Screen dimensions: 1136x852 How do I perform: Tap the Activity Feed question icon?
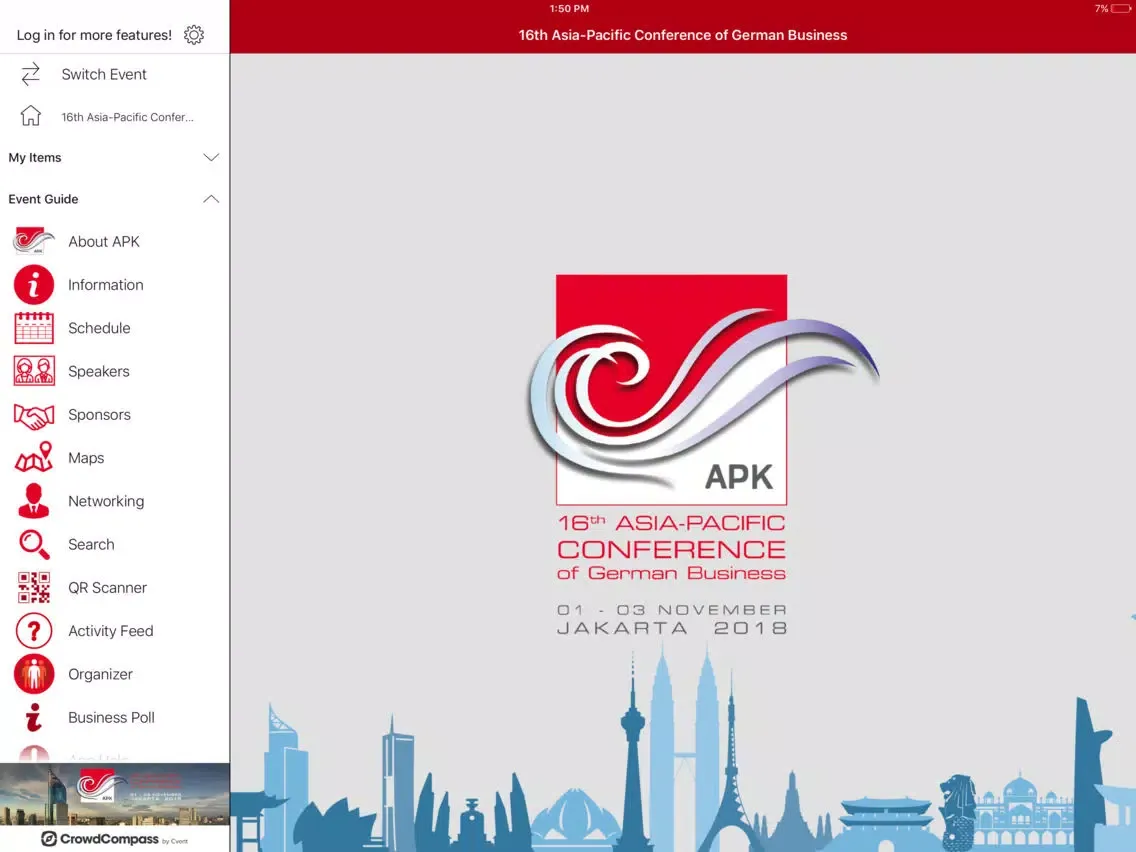point(33,630)
